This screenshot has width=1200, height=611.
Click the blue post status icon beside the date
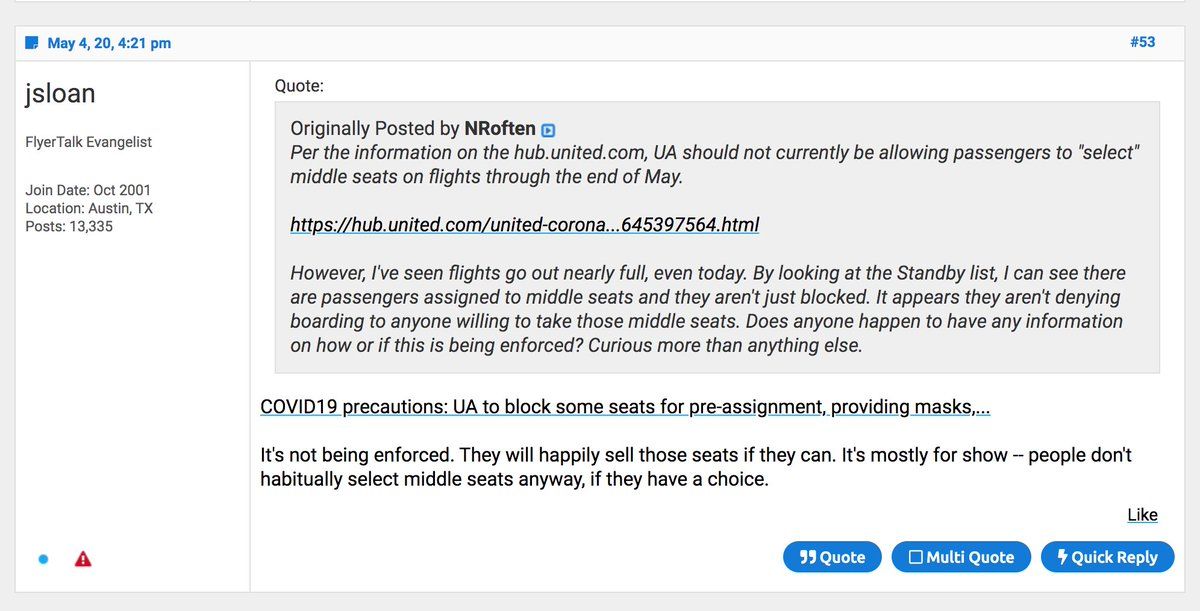click(x=32, y=43)
